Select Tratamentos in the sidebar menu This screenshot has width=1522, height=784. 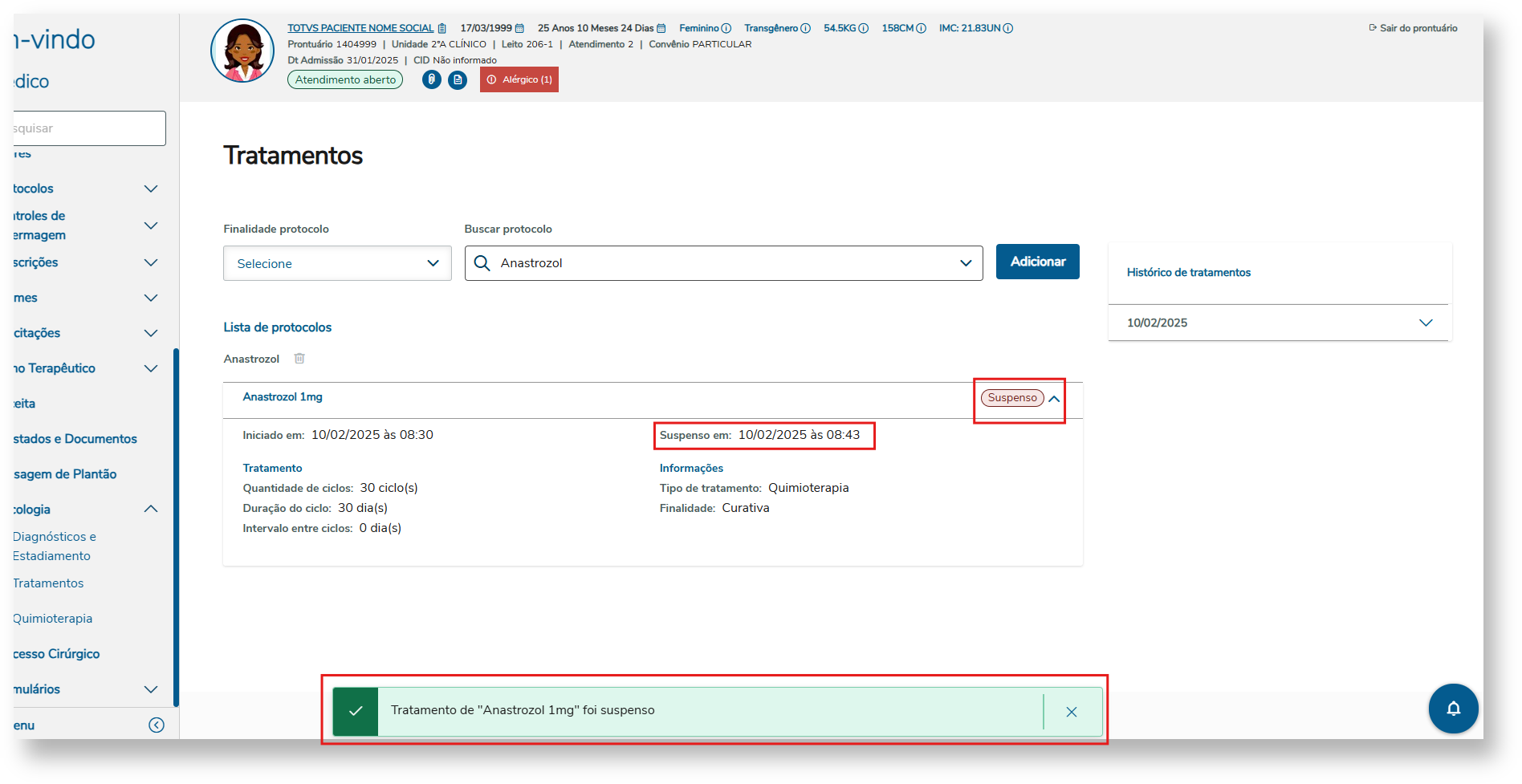(48, 583)
